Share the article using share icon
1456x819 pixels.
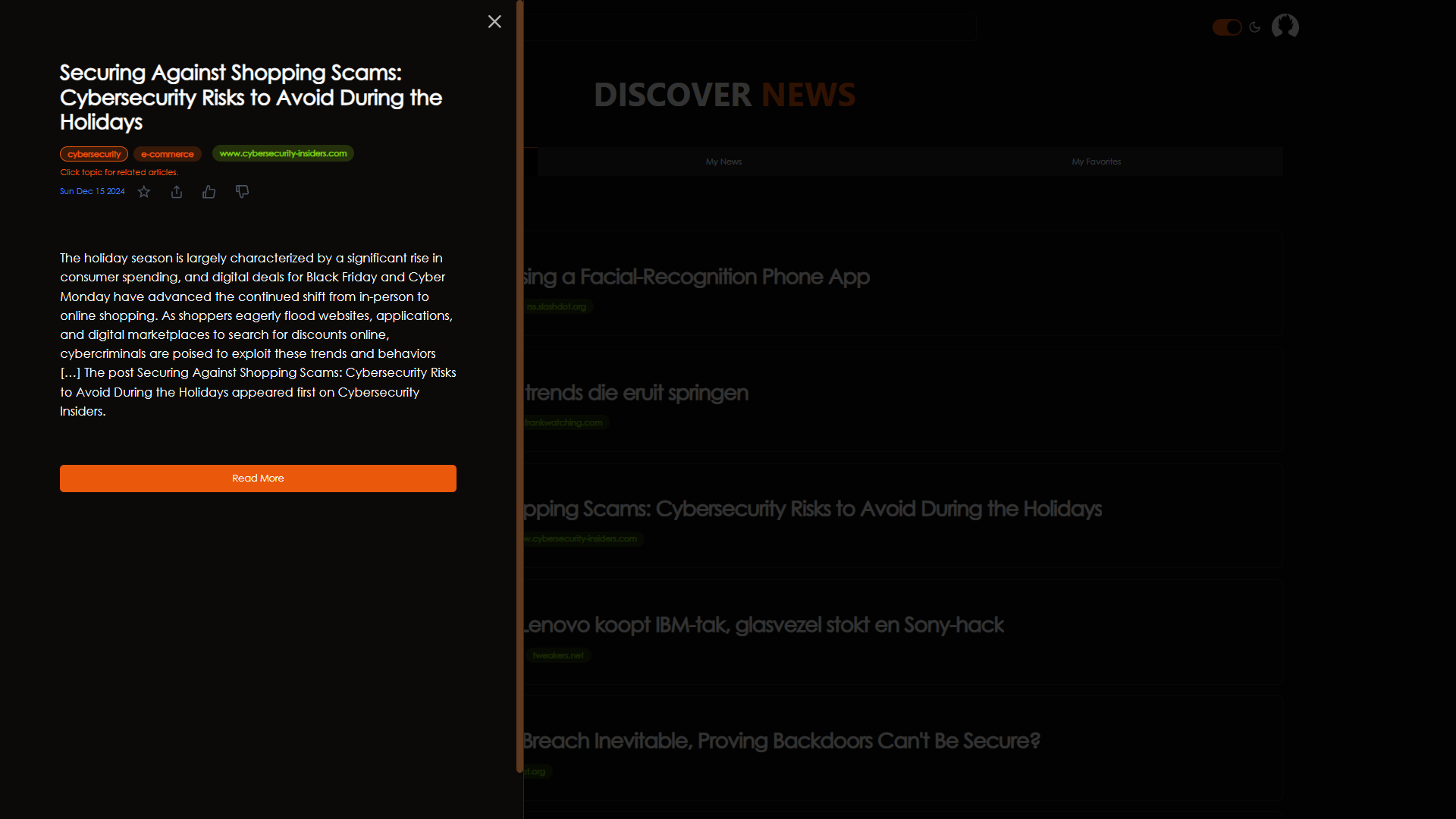177,192
